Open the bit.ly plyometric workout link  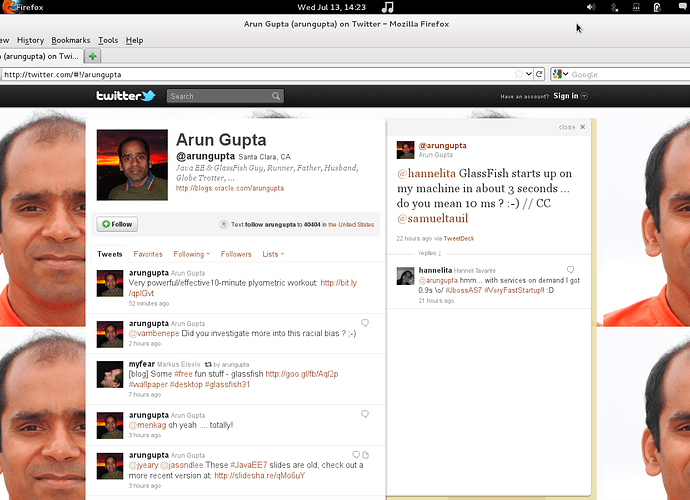(x=242, y=288)
